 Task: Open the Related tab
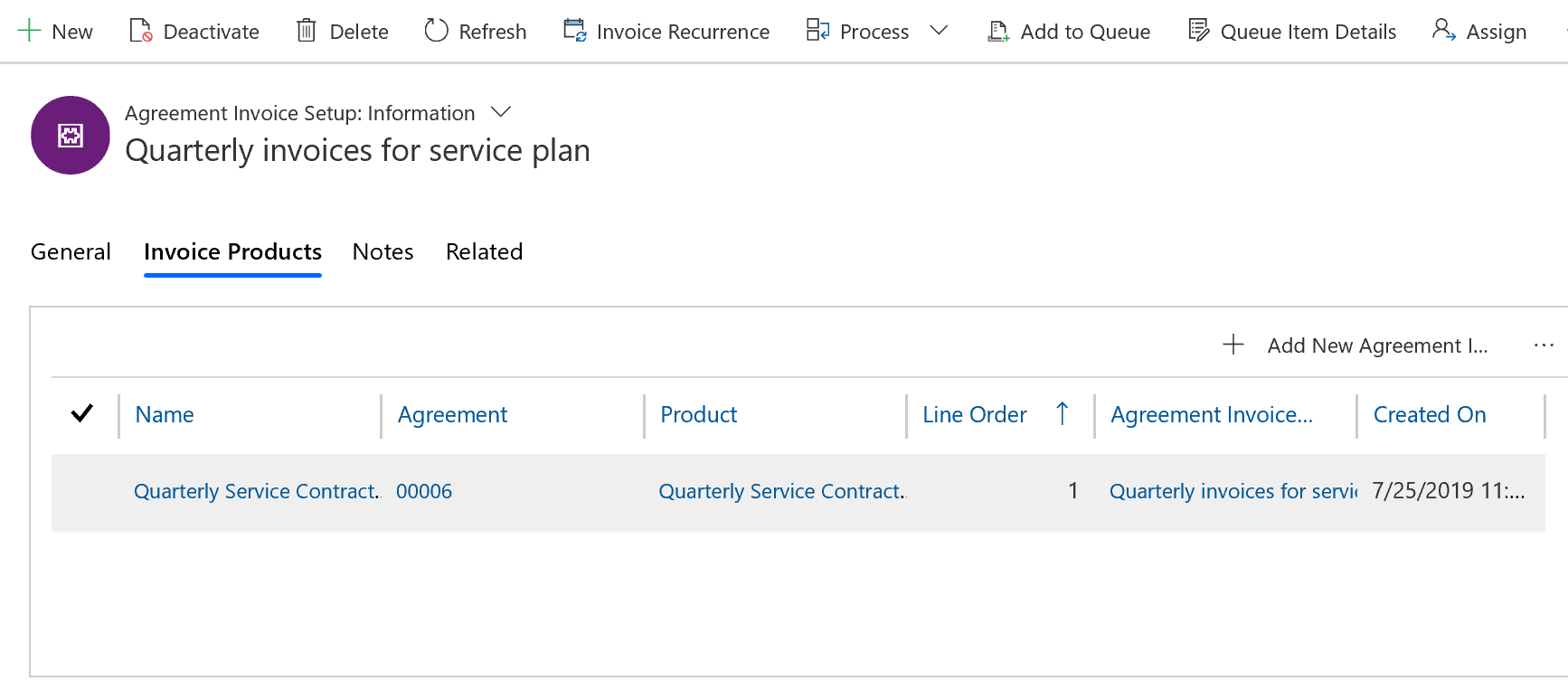coord(484,251)
